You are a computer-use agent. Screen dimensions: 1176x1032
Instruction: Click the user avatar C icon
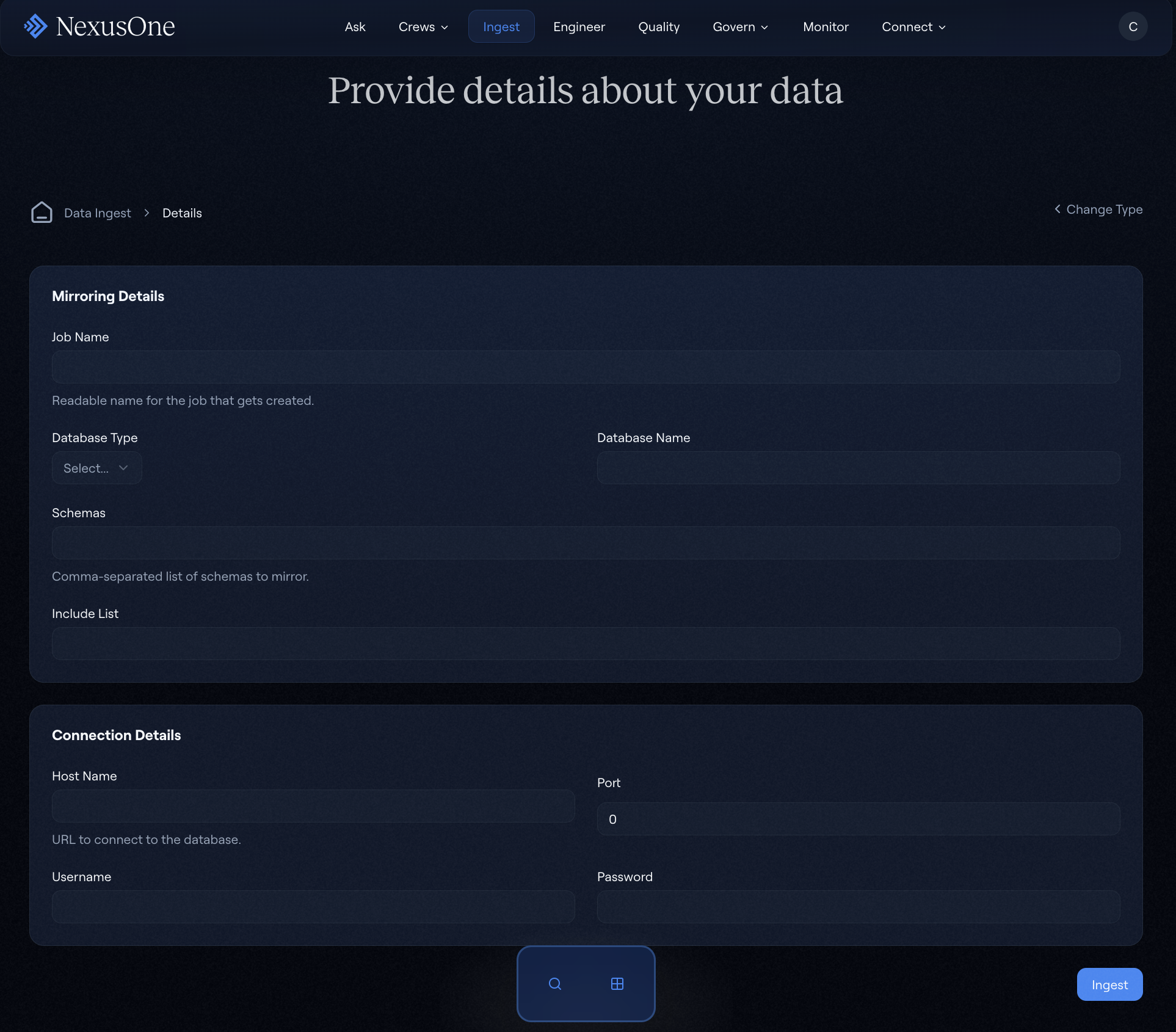click(x=1133, y=27)
